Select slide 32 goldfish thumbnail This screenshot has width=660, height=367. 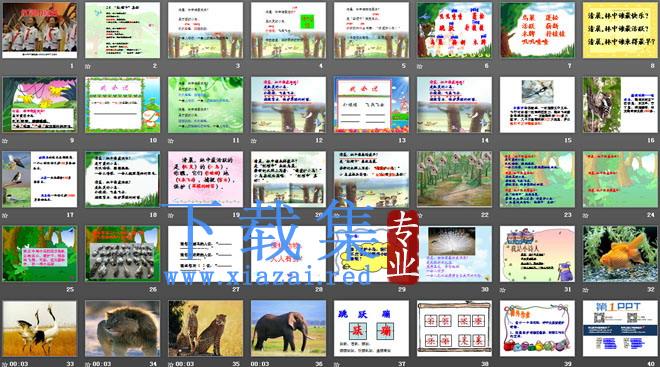coord(620,254)
